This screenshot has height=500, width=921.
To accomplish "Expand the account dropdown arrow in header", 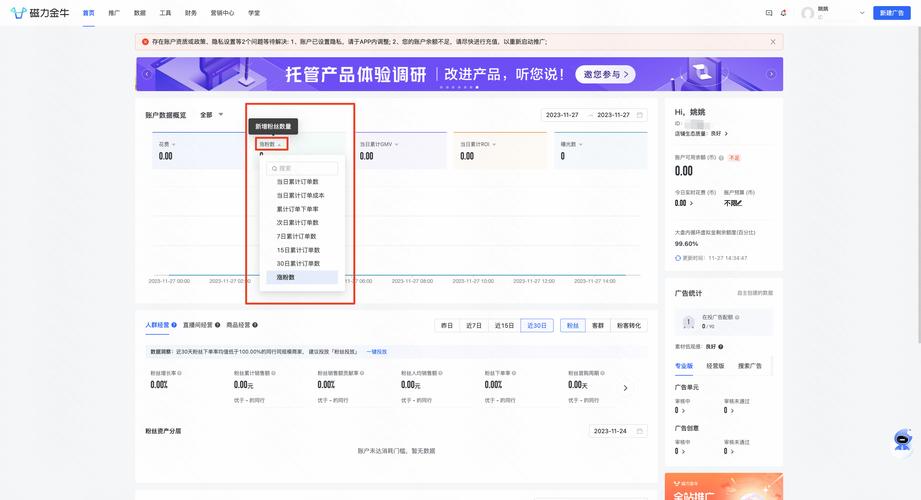I will pyautogui.click(x=862, y=13).
